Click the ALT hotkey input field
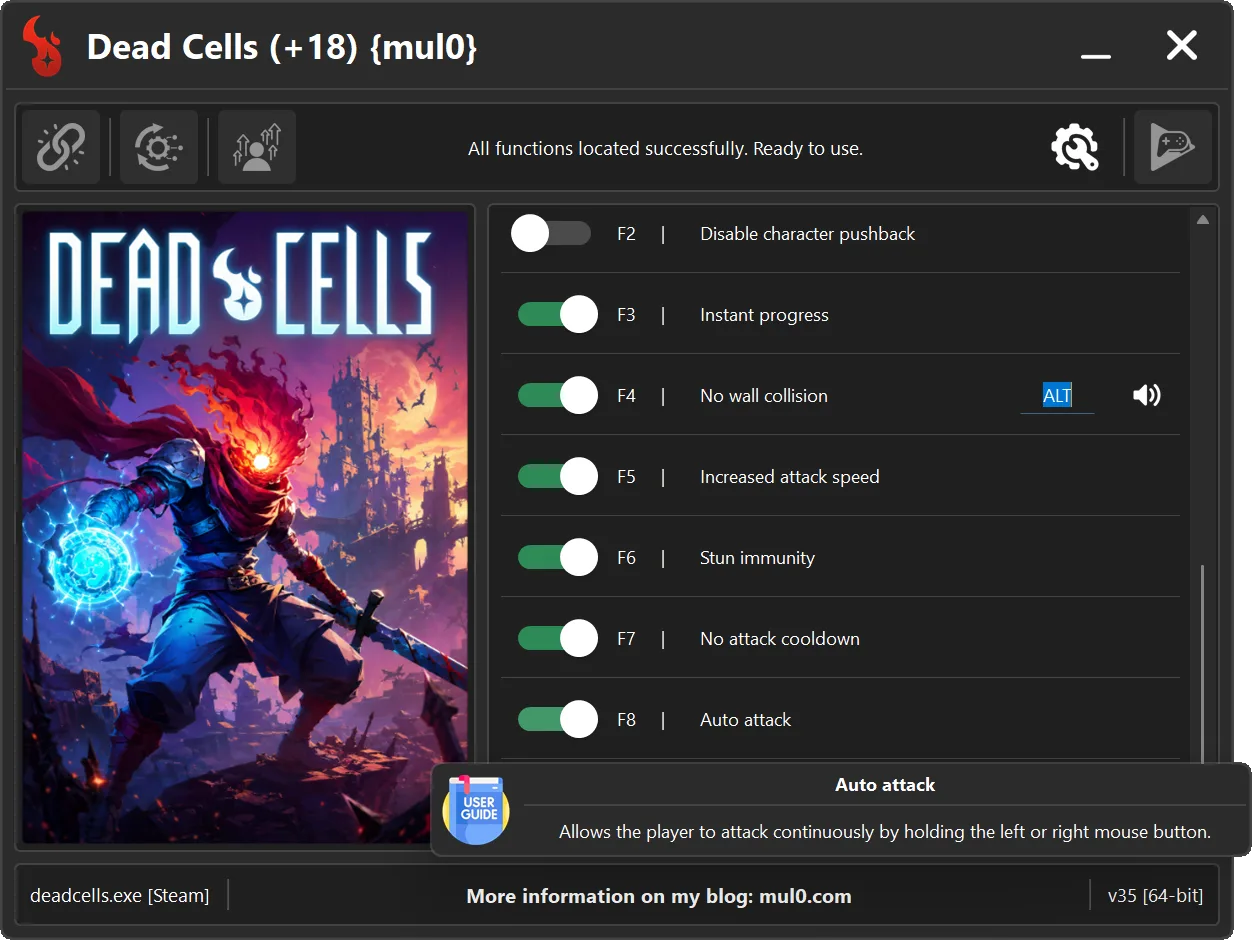Image resolution: width=1252 pixels, height=940 pixels. (x=1057, y=396)
